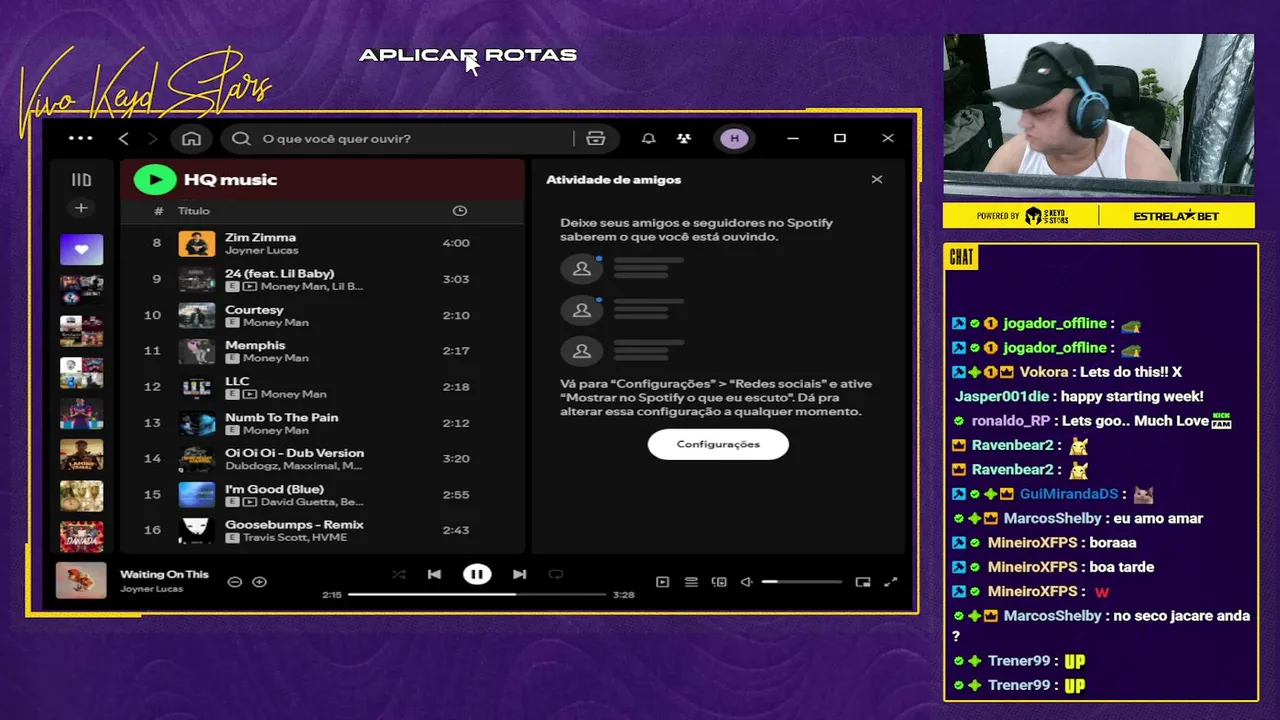Add Waiting On This to Liked Songs
Viewport: 1280px width, 720px height.
260,582
